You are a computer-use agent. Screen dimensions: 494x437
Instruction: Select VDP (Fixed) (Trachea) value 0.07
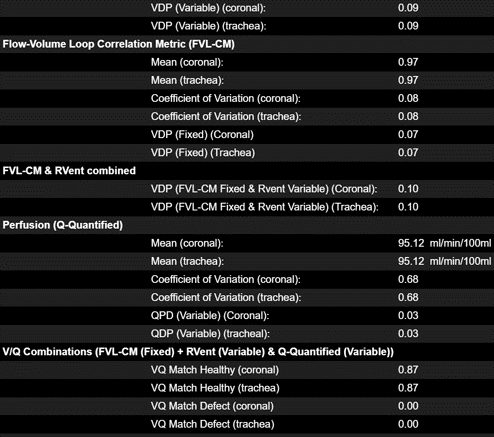[x=408, y=153]
